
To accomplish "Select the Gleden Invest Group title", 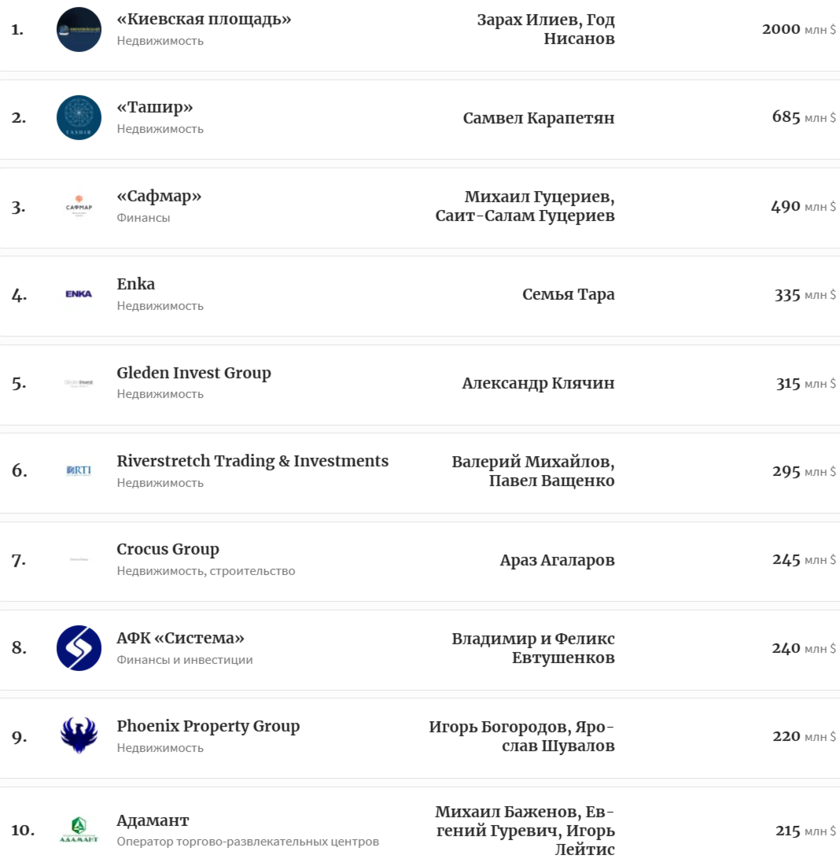I will (194, 373).
